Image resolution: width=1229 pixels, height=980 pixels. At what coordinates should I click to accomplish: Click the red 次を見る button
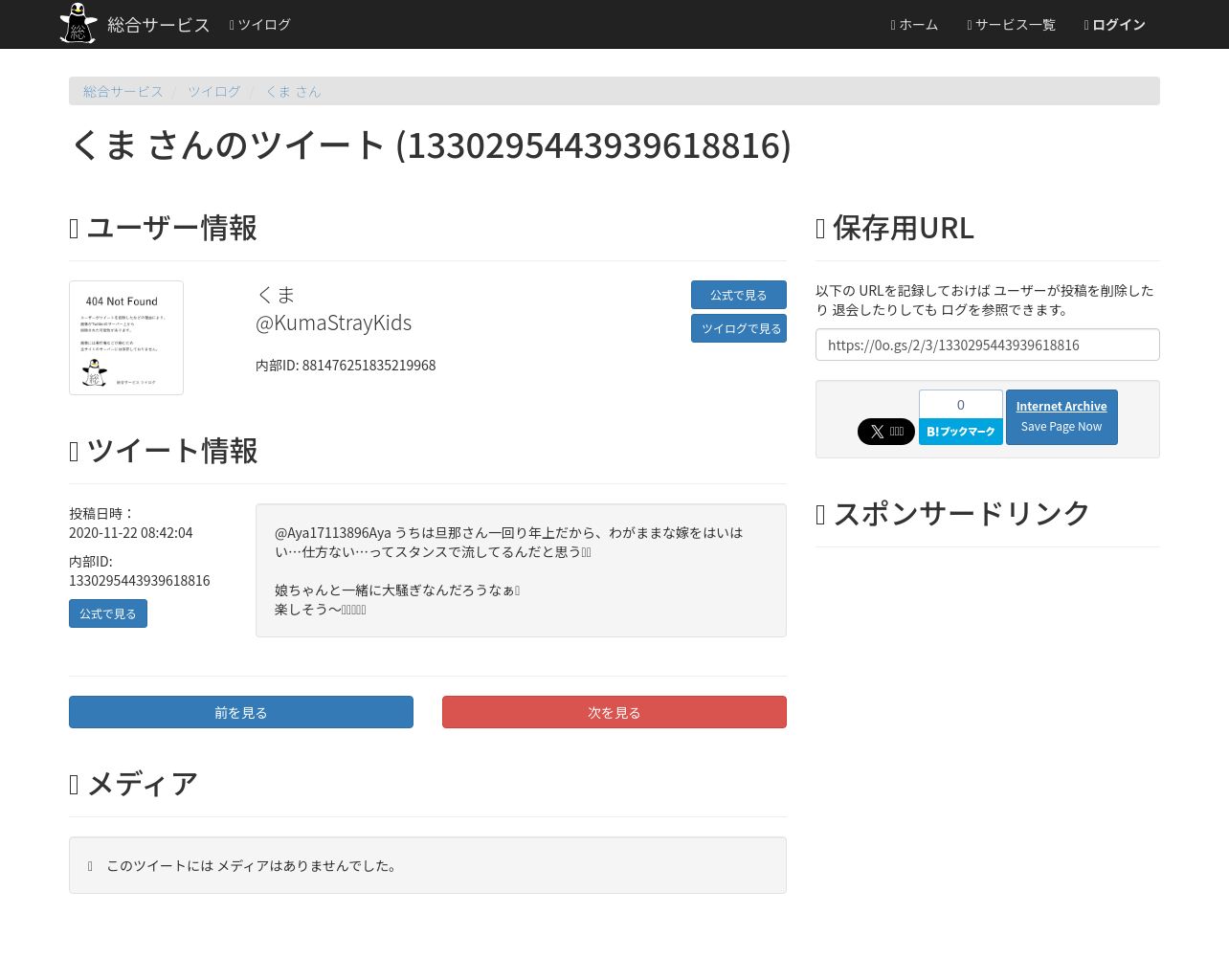[614, 712]
